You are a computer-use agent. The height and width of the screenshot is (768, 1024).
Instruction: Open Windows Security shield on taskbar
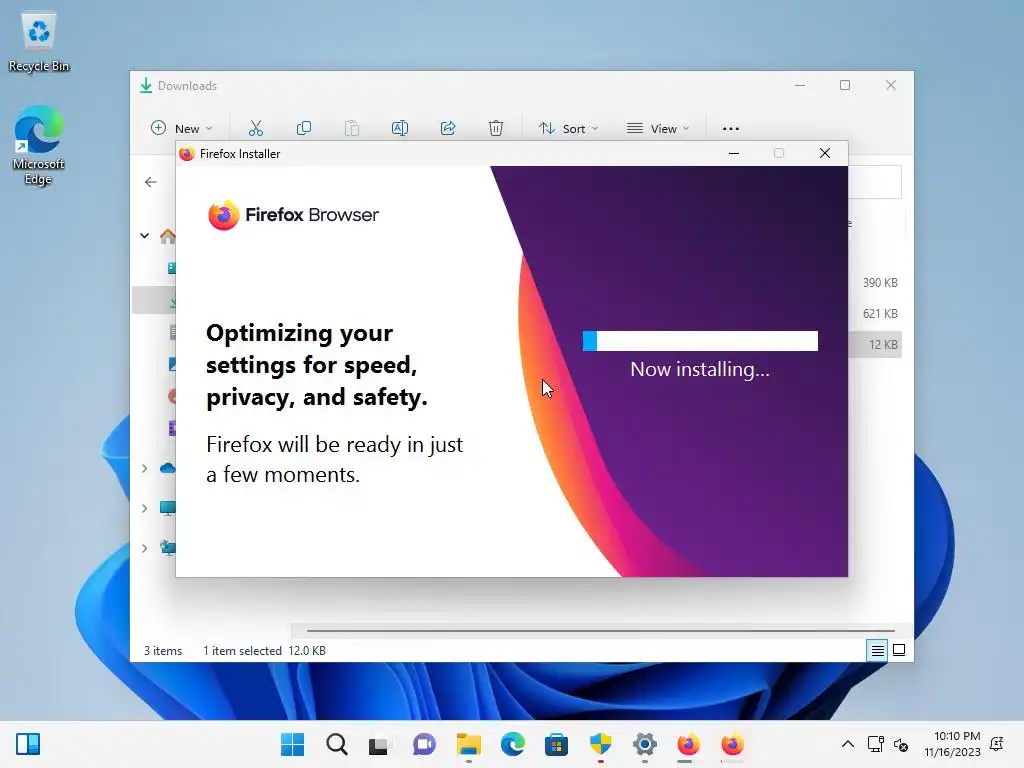pyautogui.click(x=600, y=744)
